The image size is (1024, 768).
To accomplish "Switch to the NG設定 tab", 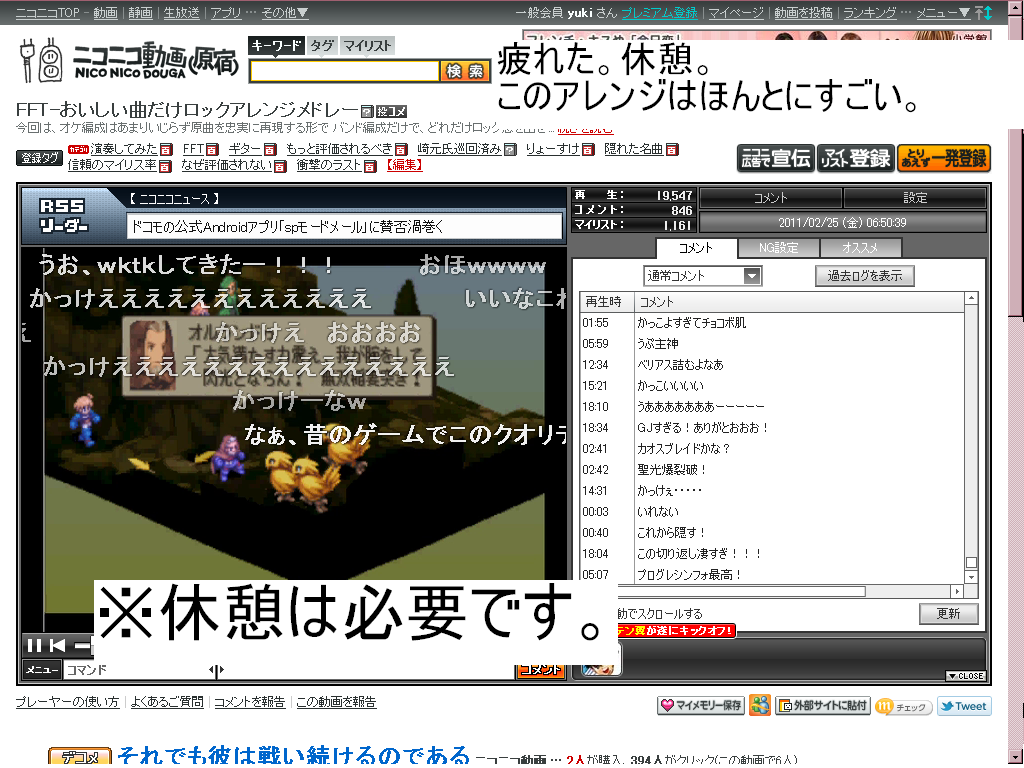I will pos(778,248).
